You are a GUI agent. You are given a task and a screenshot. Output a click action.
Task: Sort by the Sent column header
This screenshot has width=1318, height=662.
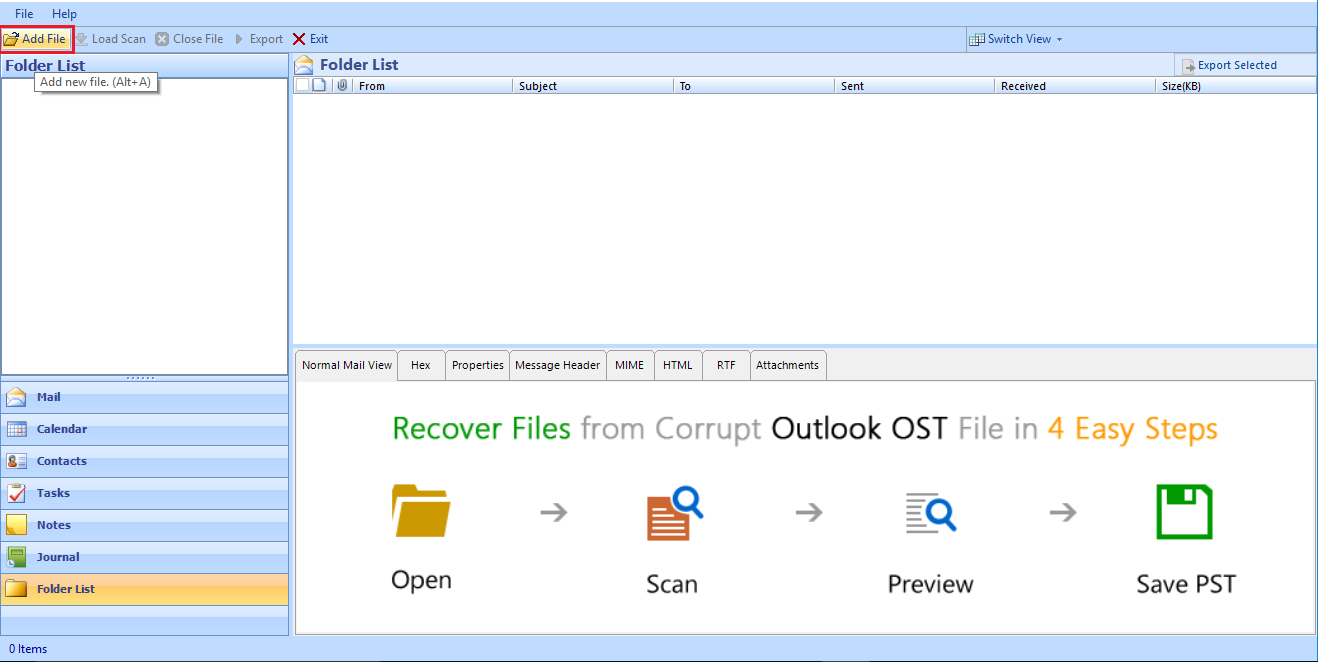click(916, 86)
